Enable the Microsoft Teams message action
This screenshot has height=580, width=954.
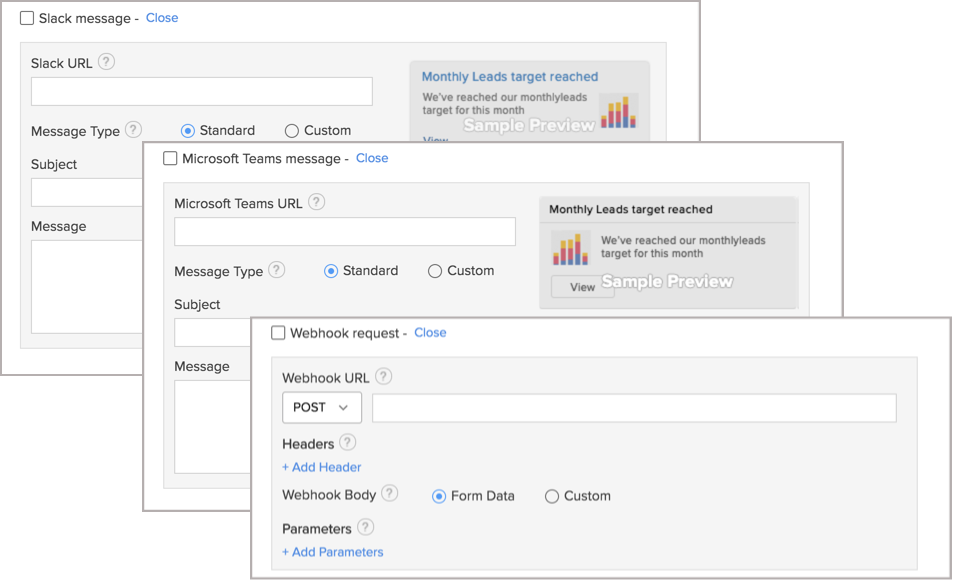(x=170, y=158)
